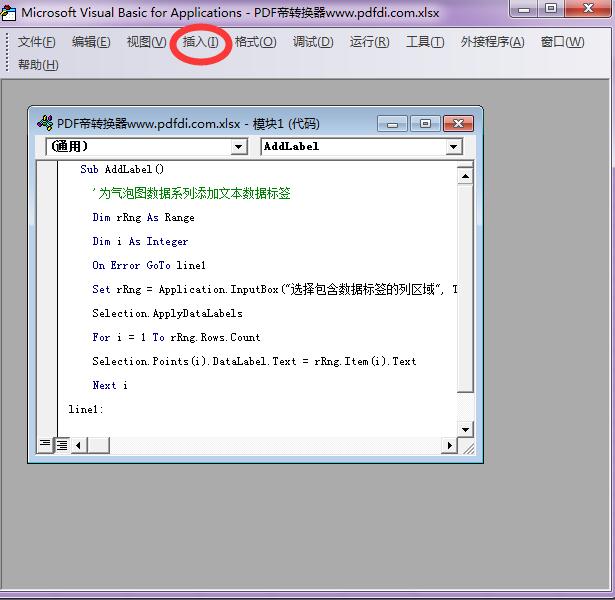615x600 pixels.
Task: Click the vertical scrollbar up arrow
Action: coord(465,176)
